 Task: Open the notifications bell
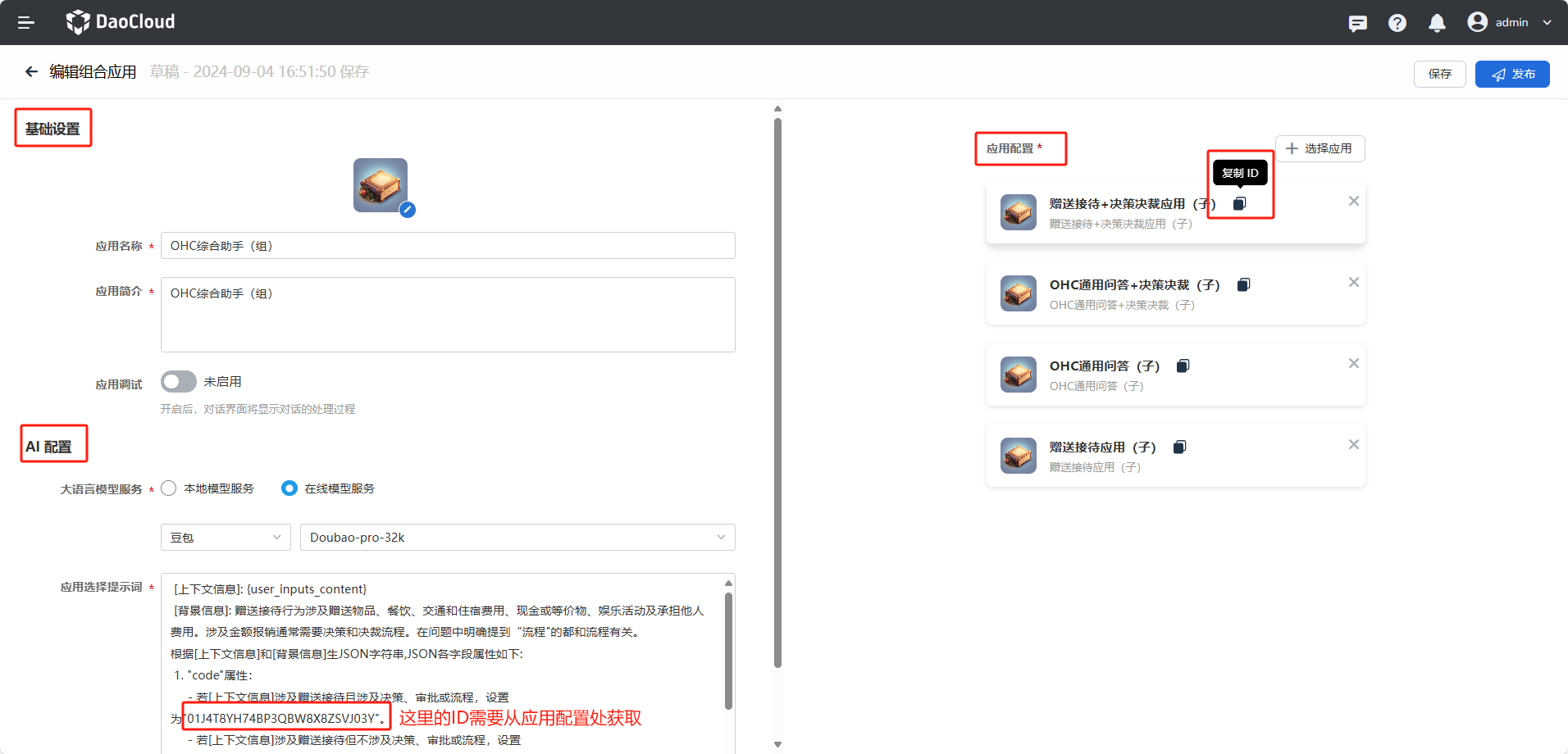1437,23
